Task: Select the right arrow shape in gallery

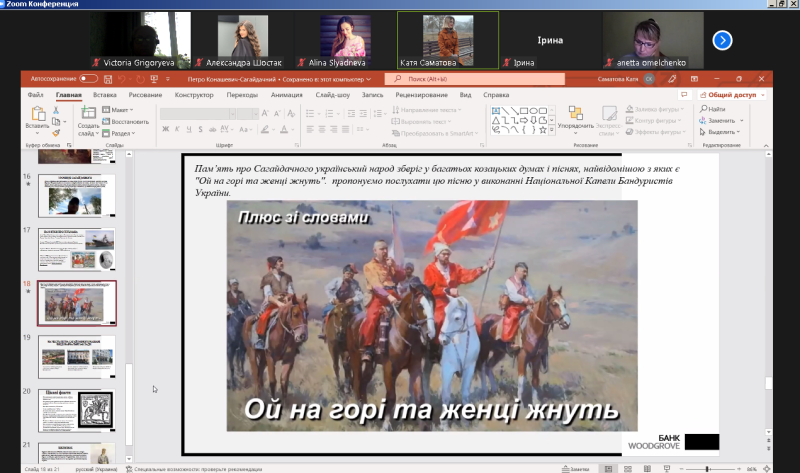Action: point(524,120)
